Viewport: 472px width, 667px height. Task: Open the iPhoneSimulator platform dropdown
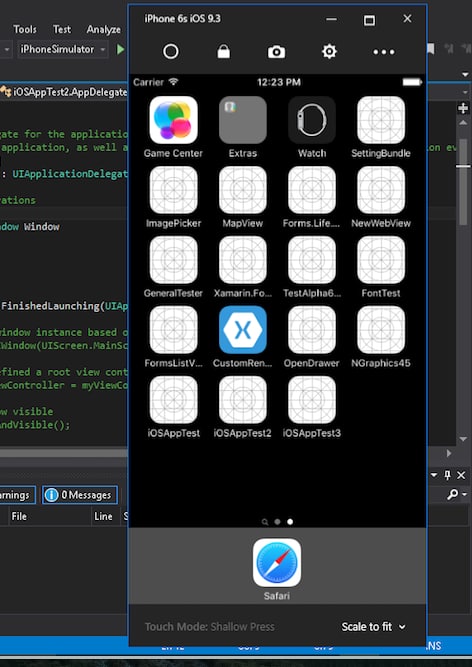click(x=62, y=49)
